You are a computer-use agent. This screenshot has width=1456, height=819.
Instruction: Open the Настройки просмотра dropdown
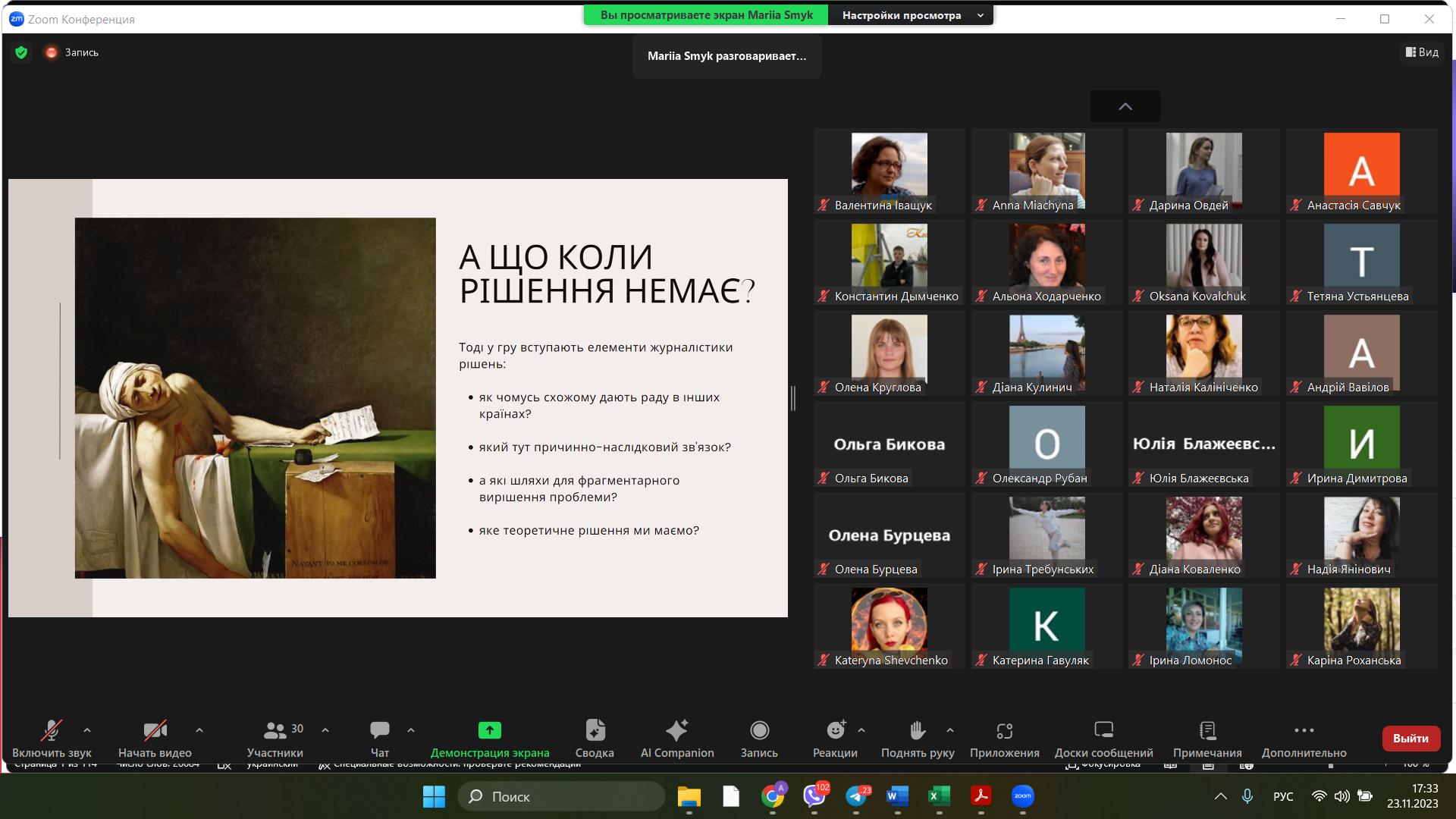(x=910, y=15)
